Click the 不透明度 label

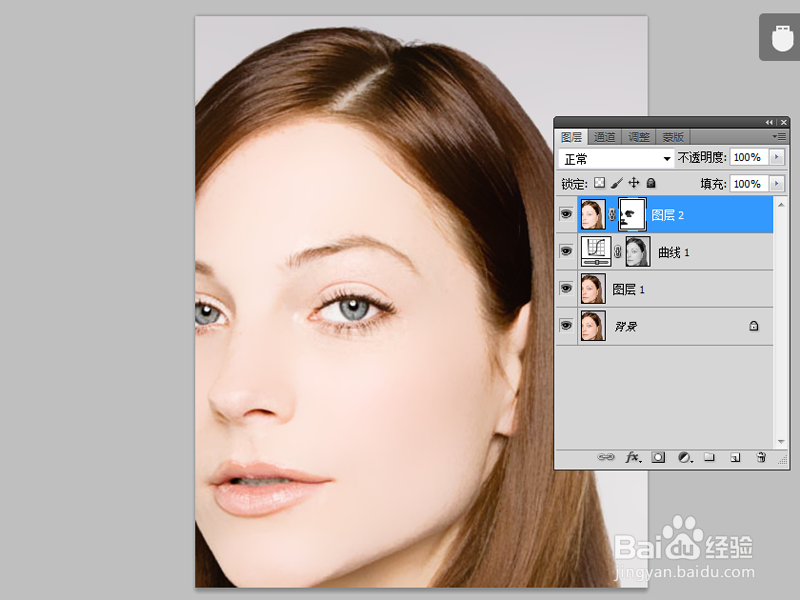click(701, 158)
